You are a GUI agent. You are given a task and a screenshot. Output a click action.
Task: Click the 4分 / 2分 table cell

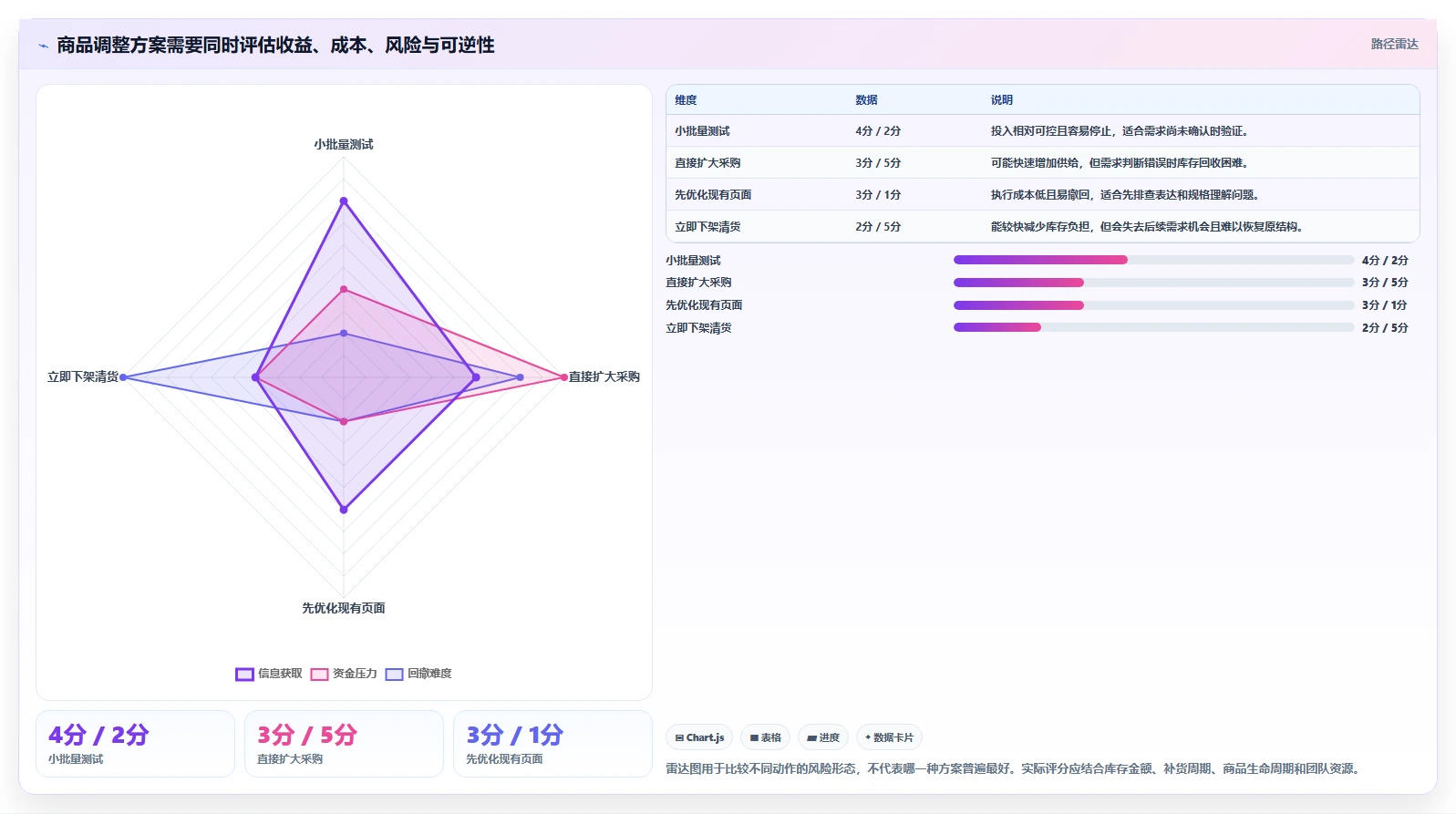(x=878, y=131)
